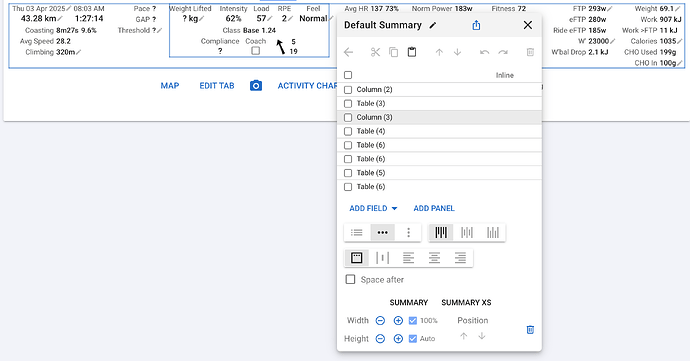Uncheck the 100% width checkbox
The image size is (690, 361).
[413, 320]
